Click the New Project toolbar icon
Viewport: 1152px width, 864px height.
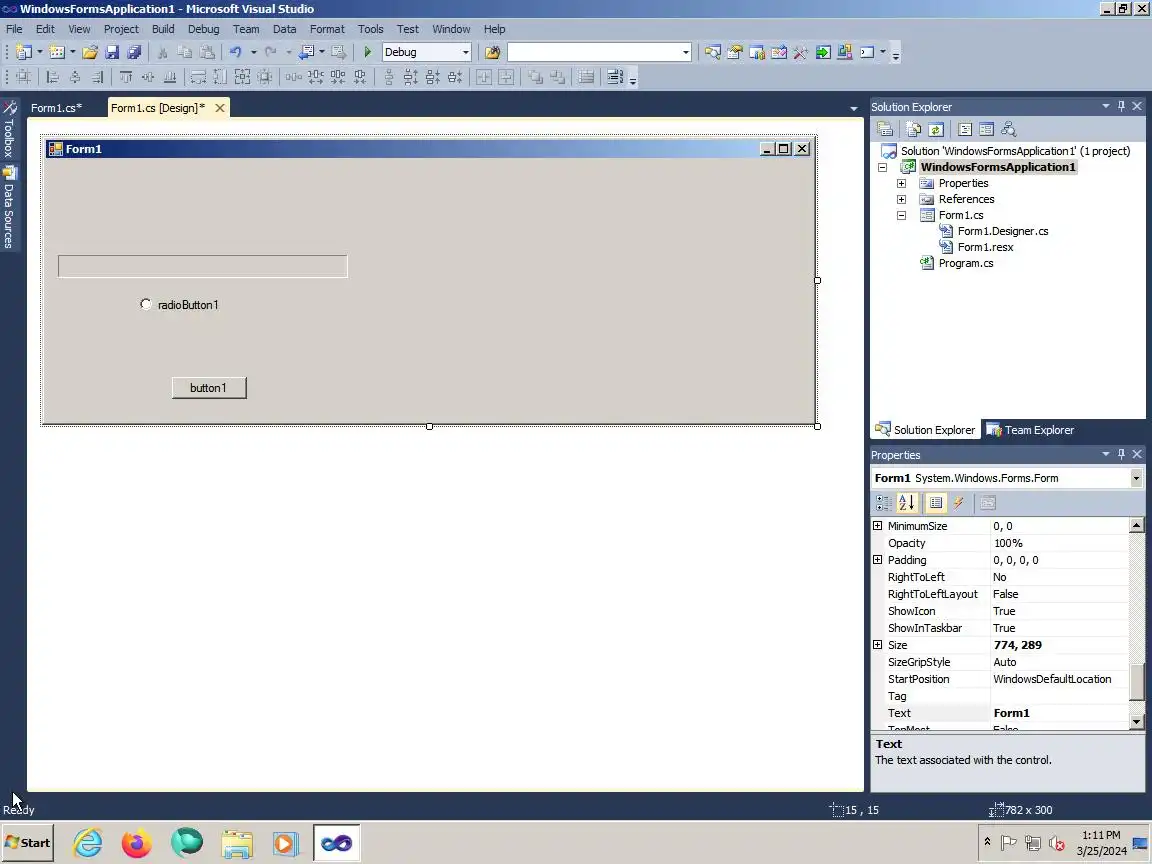(24, 52)
